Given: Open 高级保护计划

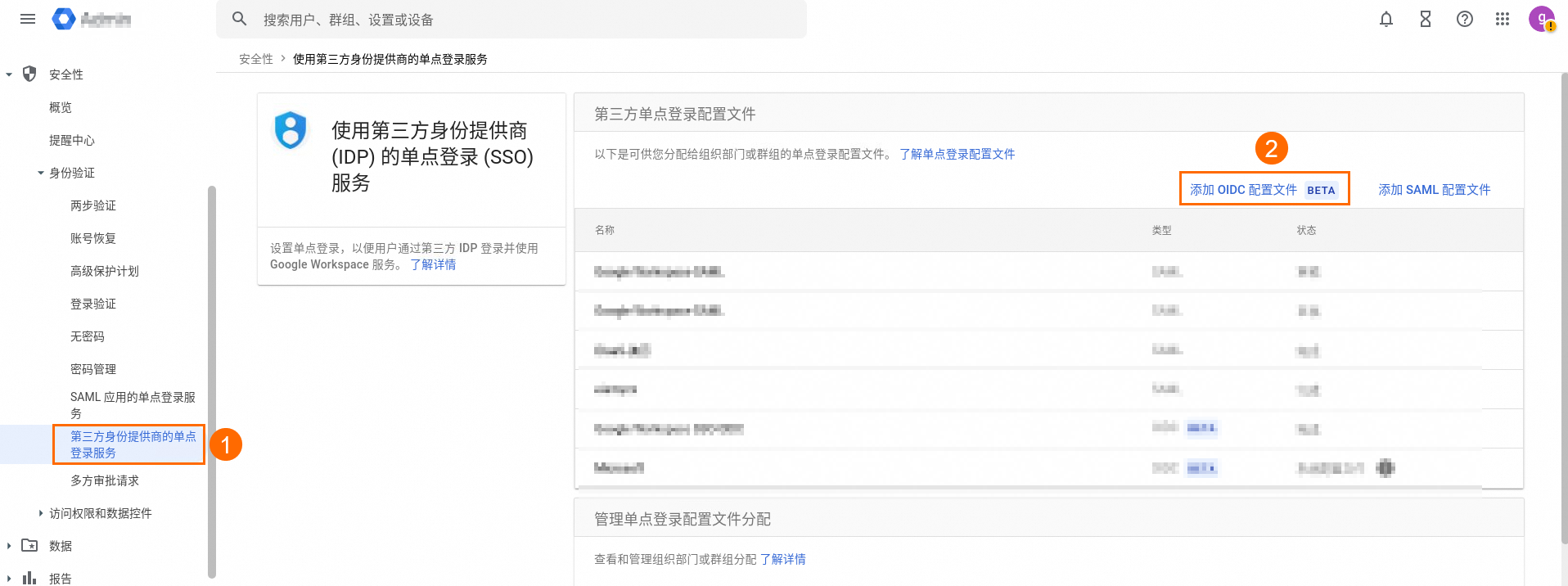Looking at the screenshot, I should 105,271.
